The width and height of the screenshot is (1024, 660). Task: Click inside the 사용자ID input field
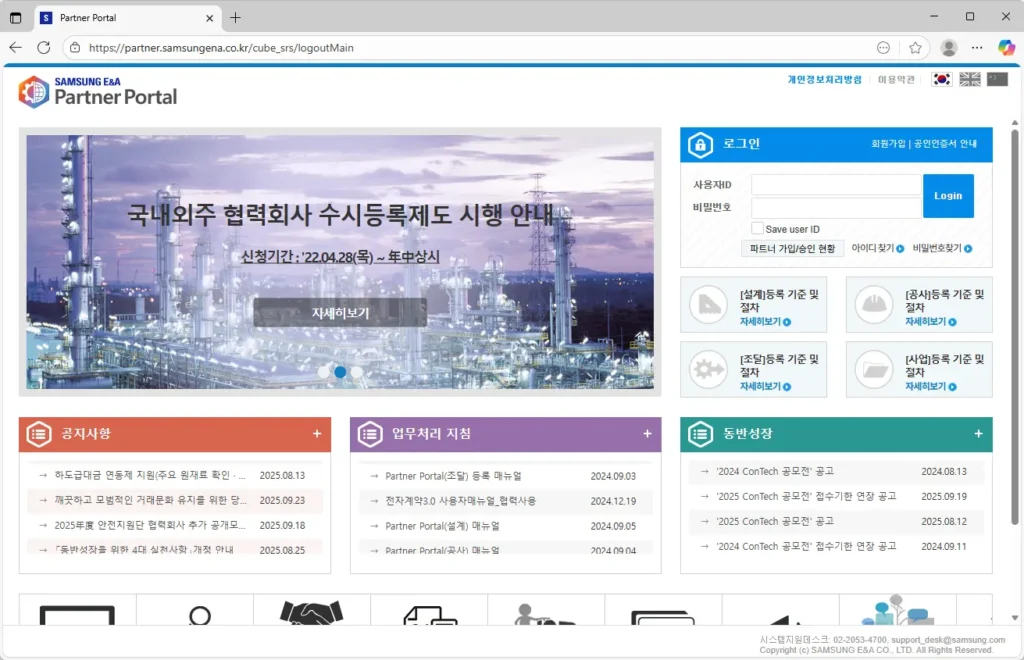(x=835, y=185)
